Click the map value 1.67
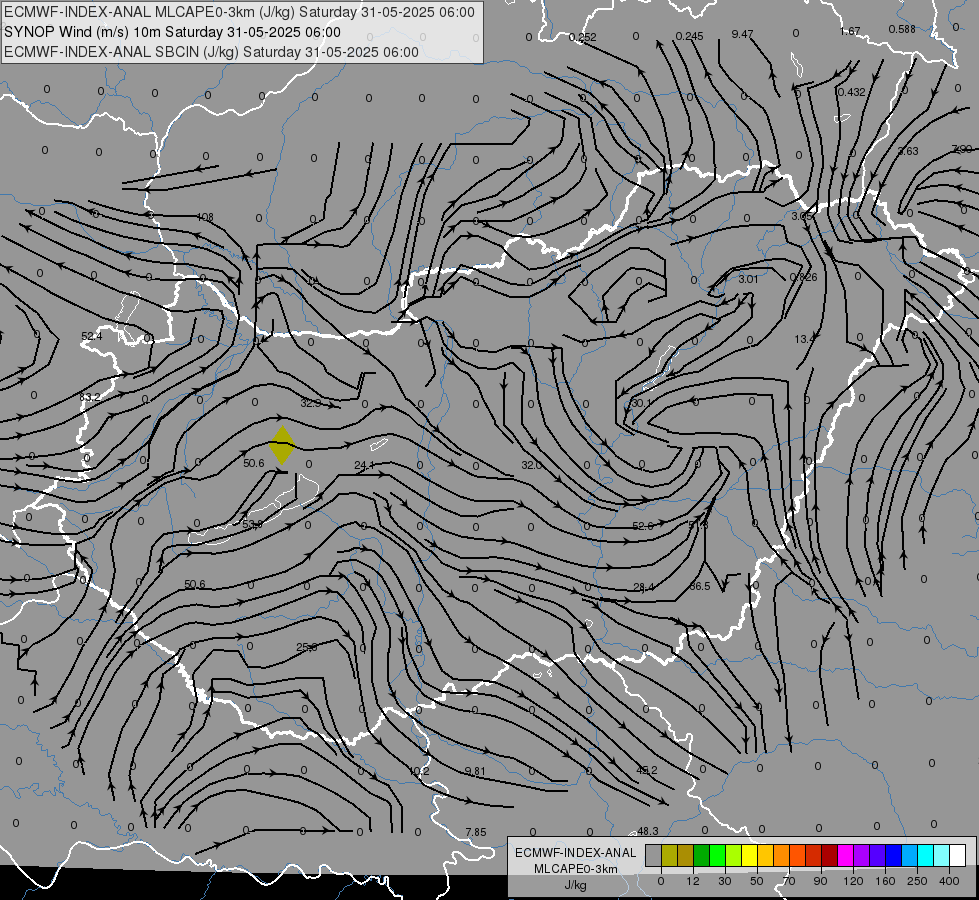 pos(850,31)
